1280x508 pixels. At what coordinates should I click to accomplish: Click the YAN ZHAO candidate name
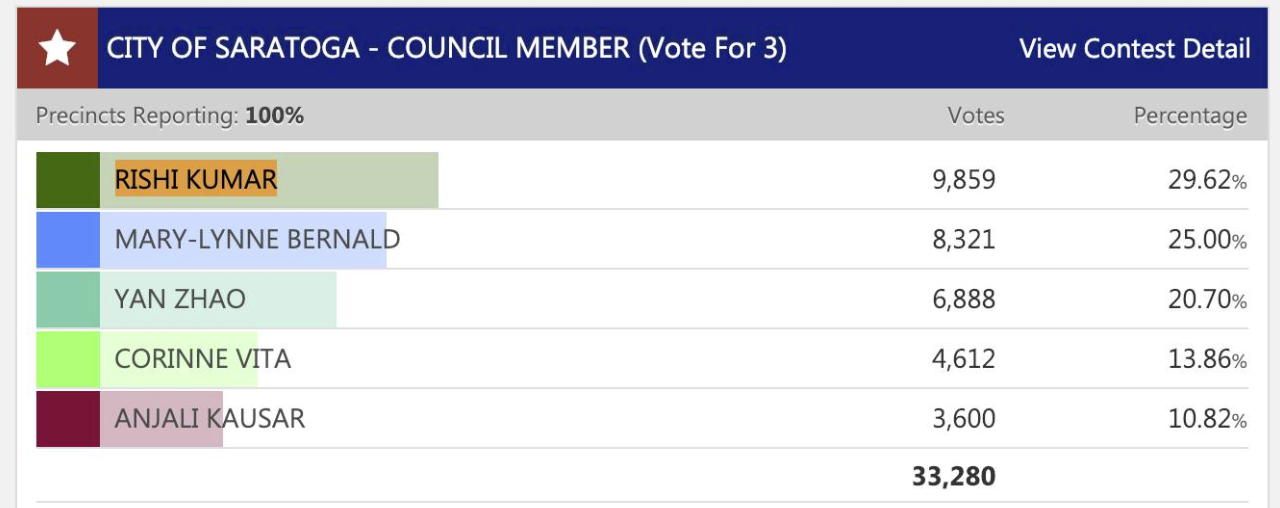coord(180,299)
